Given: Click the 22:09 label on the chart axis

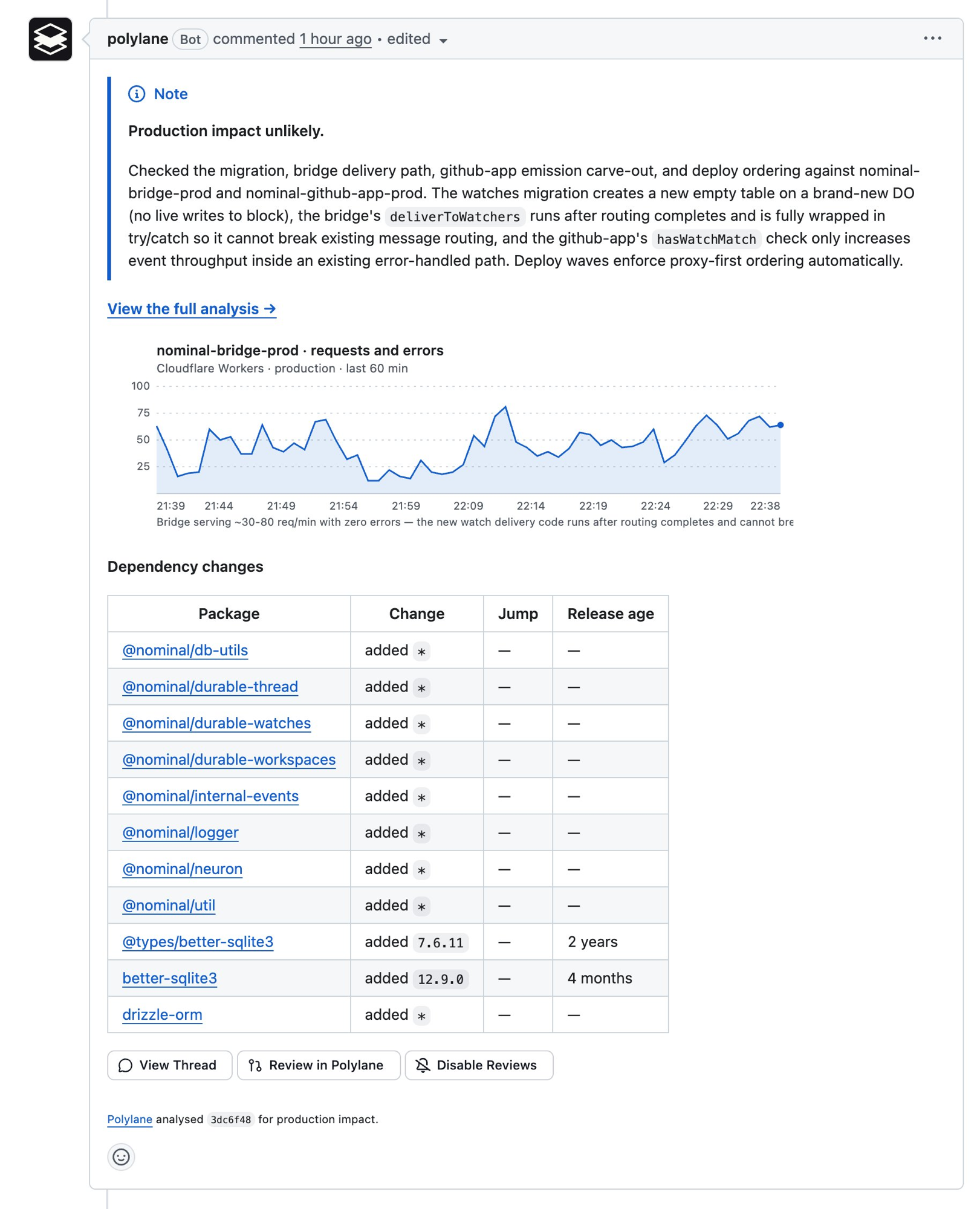Looking at the screenshot, I should pyautogui.click(x=469, y=505).
